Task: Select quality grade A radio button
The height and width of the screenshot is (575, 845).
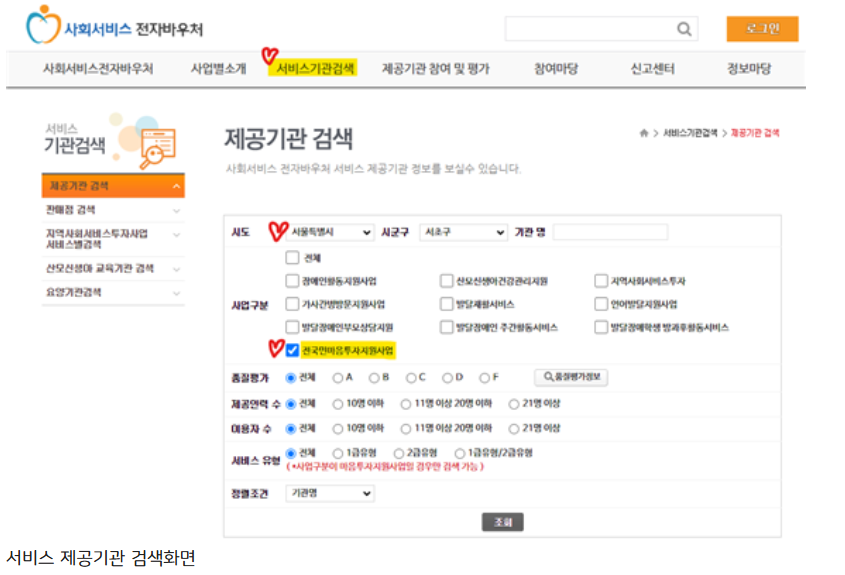Action: [337, 378]
